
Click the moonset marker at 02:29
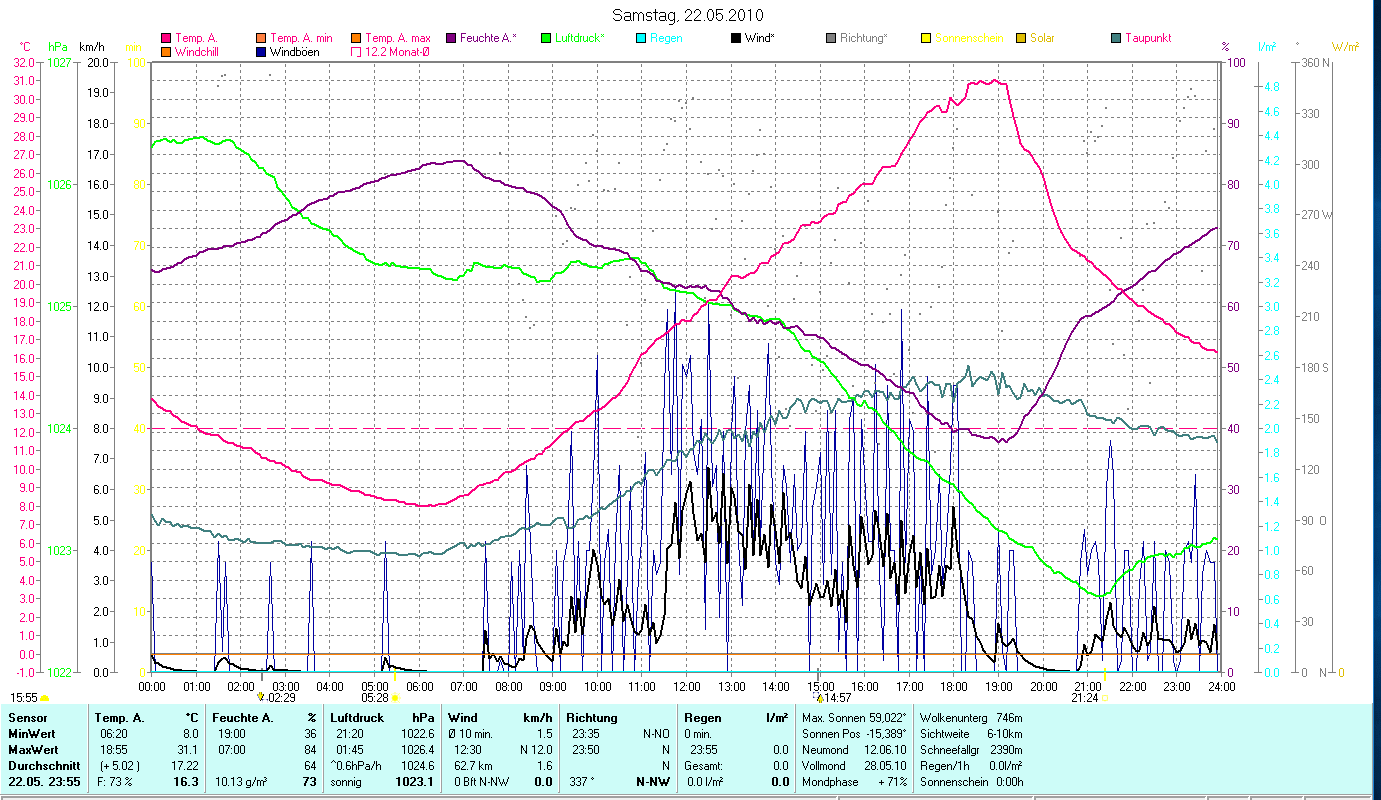point(261,696)
